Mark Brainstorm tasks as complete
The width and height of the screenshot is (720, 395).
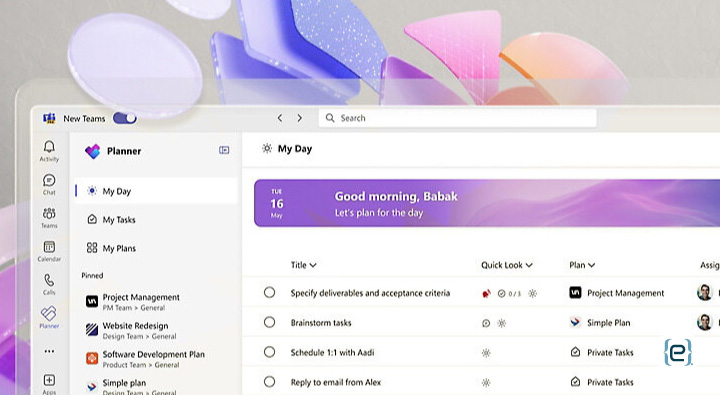click(x=270, y=322)
